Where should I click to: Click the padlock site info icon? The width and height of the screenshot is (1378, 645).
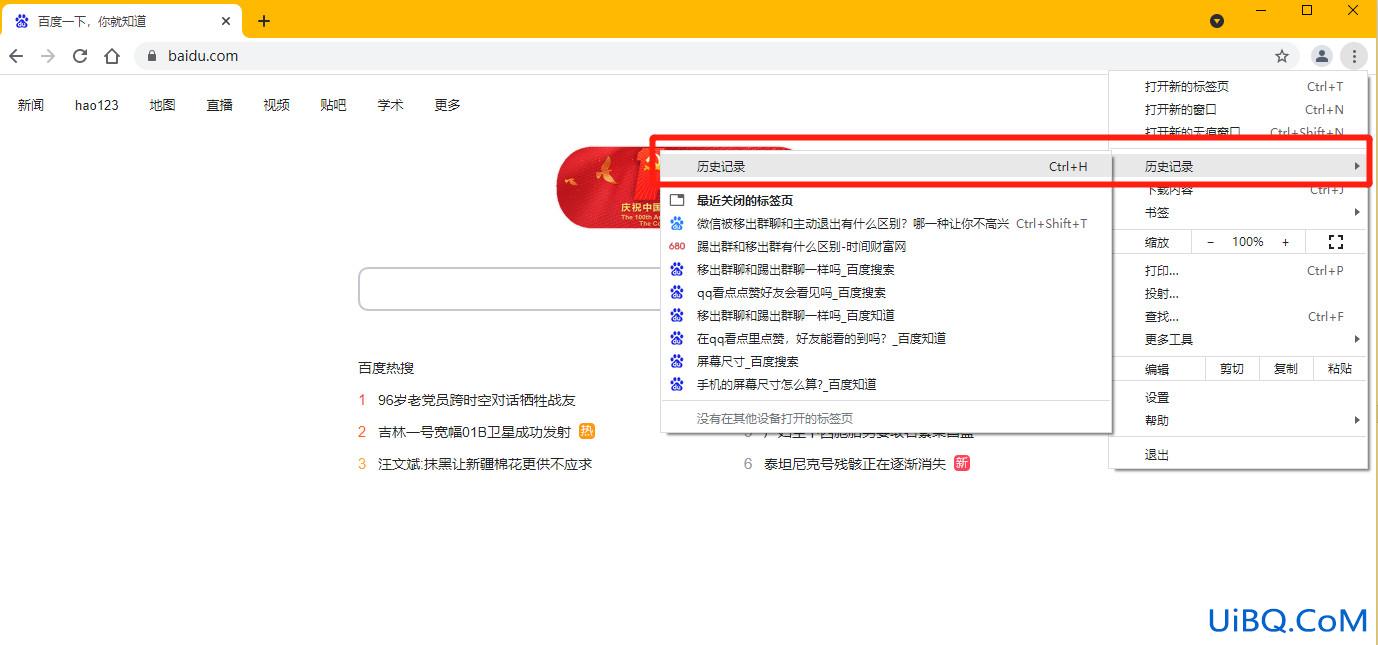[152, 56]
